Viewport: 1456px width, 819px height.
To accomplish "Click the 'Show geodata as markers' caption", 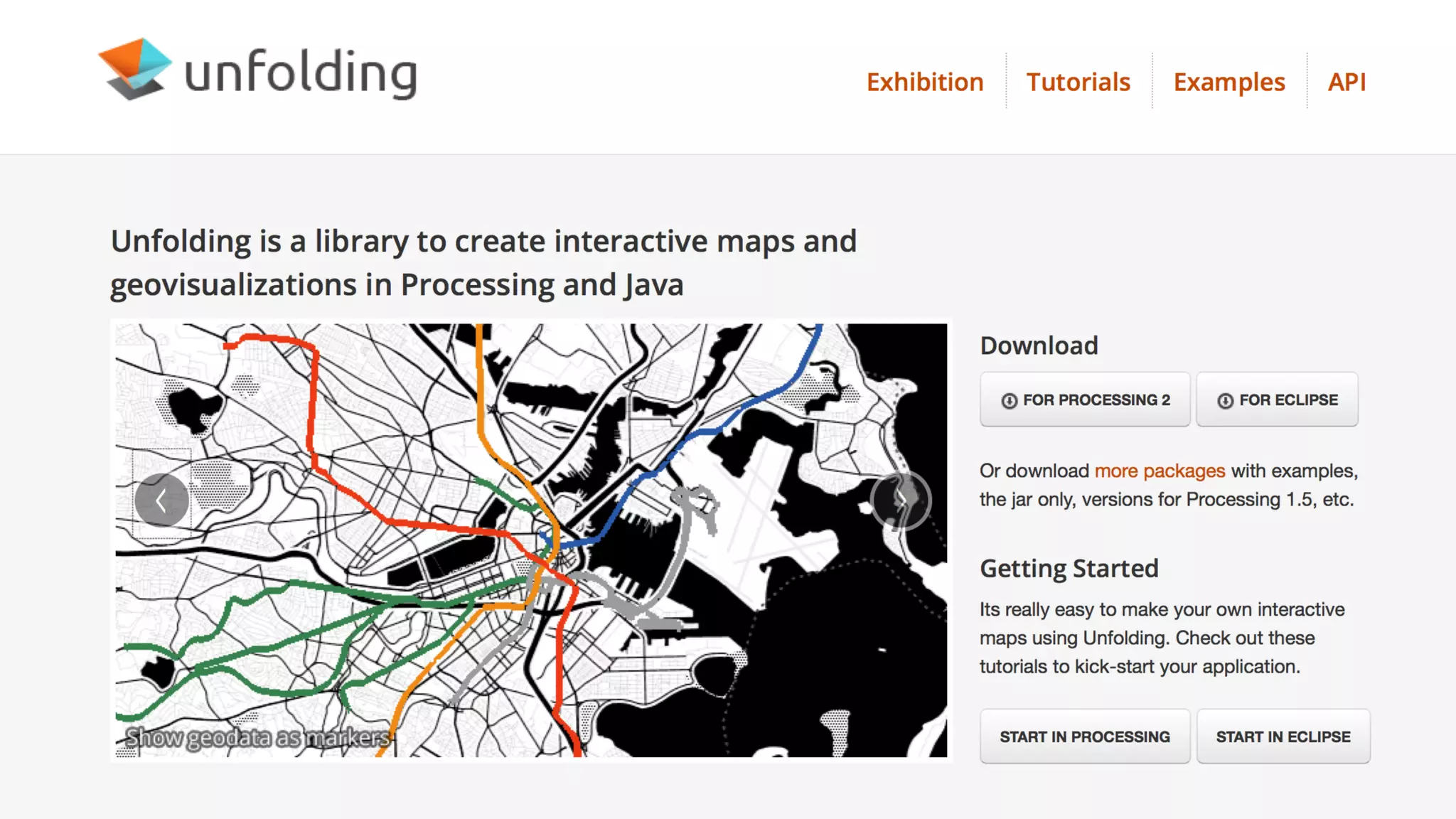I will (258, 738).
